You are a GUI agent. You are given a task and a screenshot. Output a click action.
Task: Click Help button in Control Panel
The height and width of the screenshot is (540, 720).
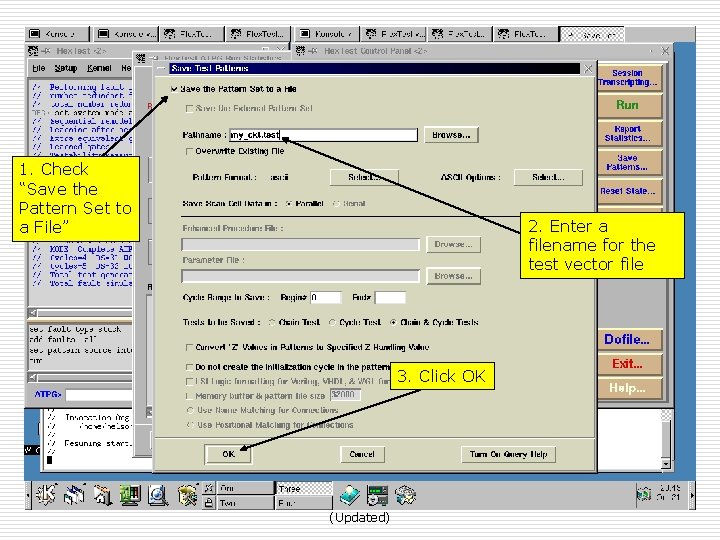[630, 388]
